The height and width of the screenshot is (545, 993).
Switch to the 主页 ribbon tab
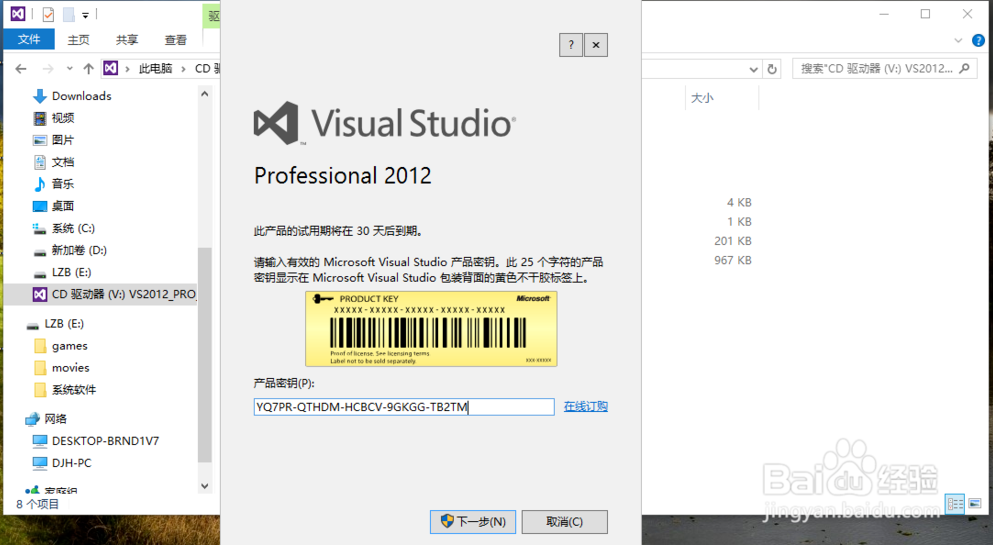pyautogui.click(x=79, y=40)
